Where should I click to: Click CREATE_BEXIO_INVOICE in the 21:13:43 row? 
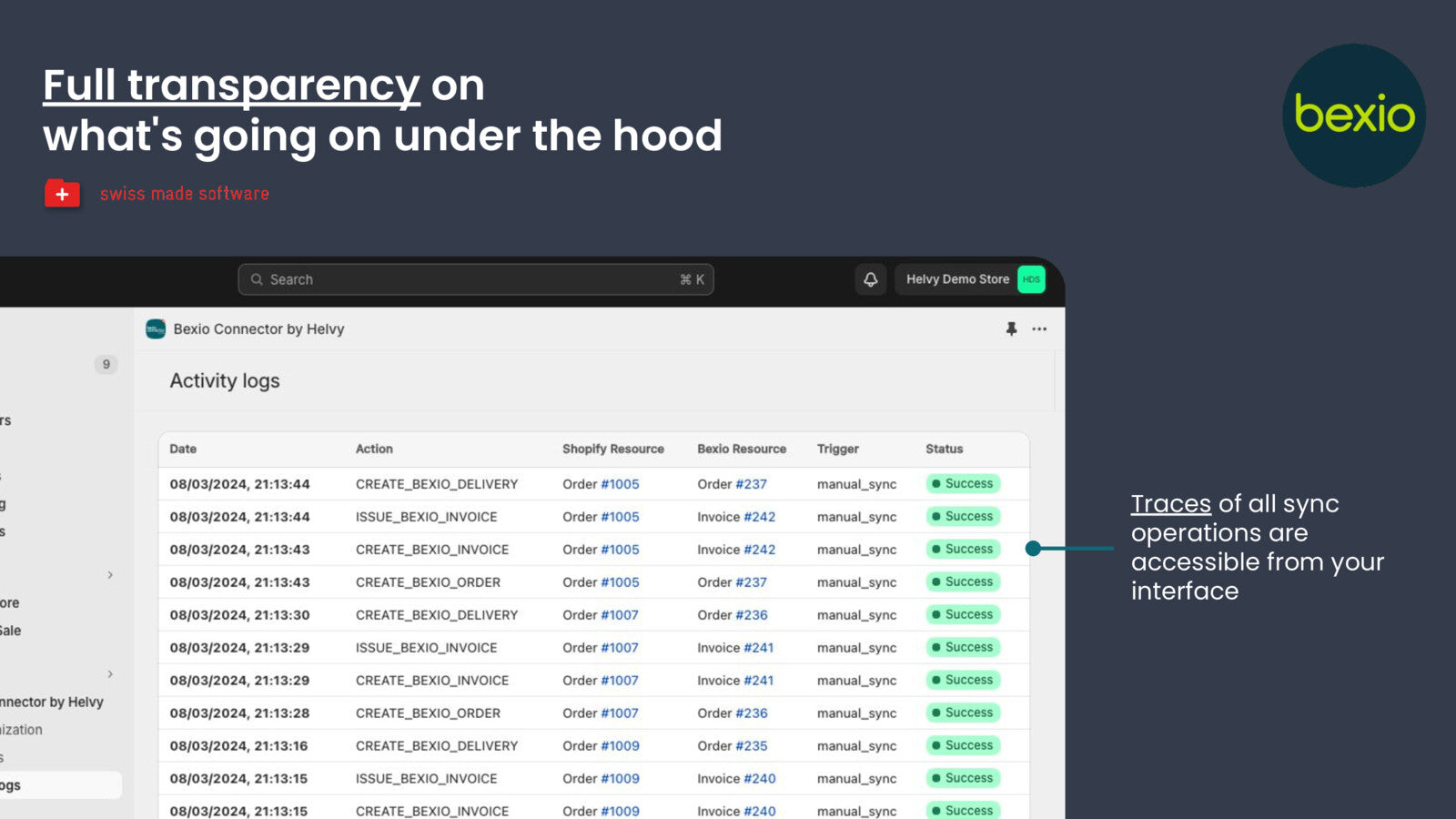(x=432, y=550)
